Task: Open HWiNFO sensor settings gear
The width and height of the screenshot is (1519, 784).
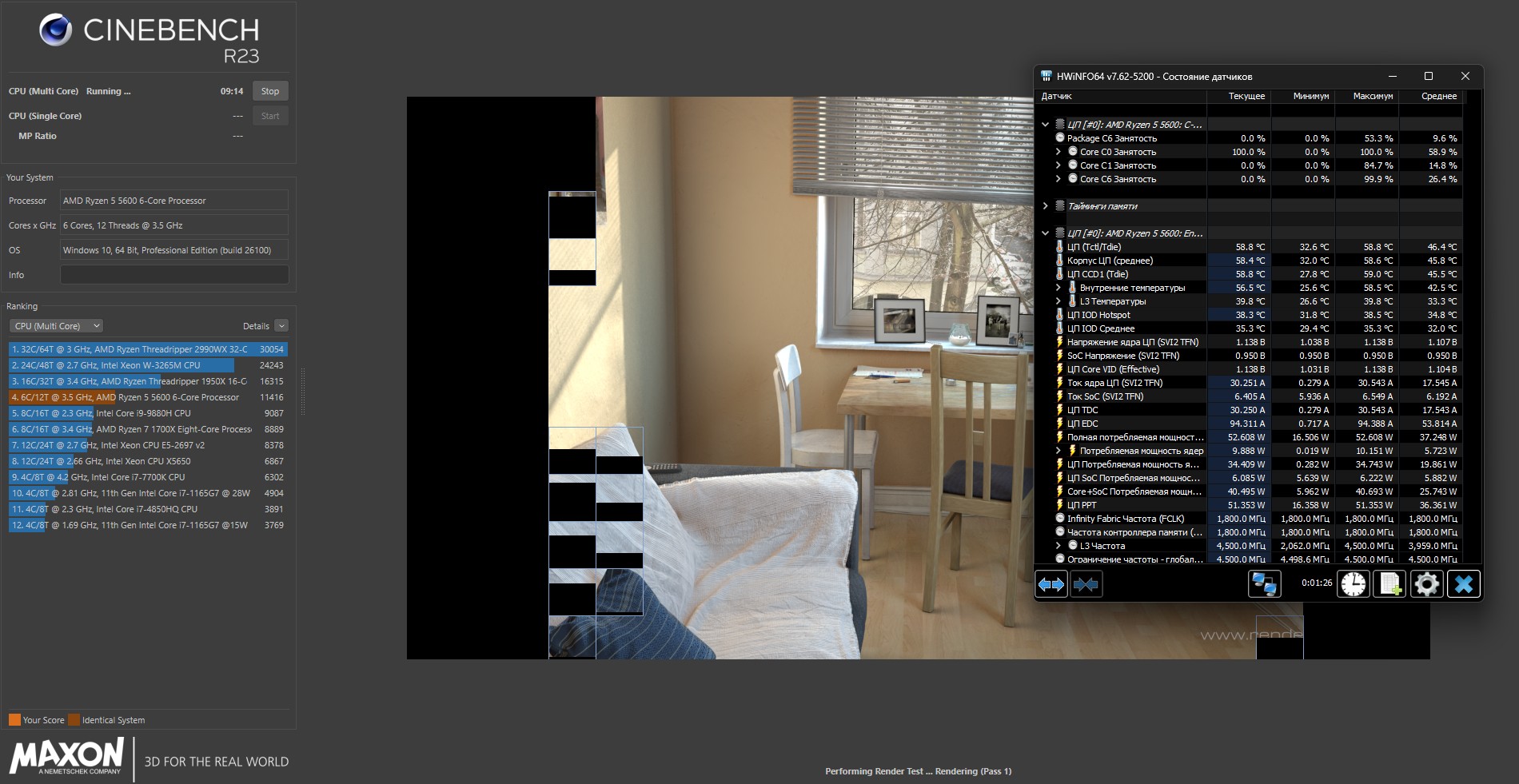Action: [1426, 584]
